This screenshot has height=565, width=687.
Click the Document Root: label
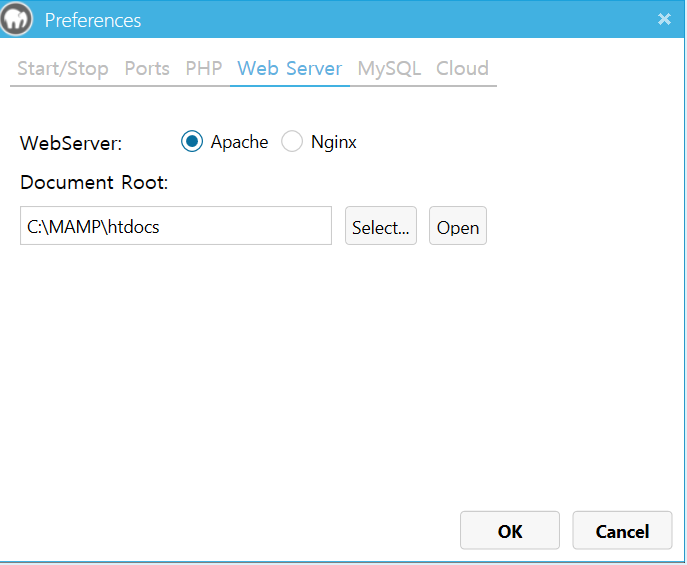[x=94, y=182]
